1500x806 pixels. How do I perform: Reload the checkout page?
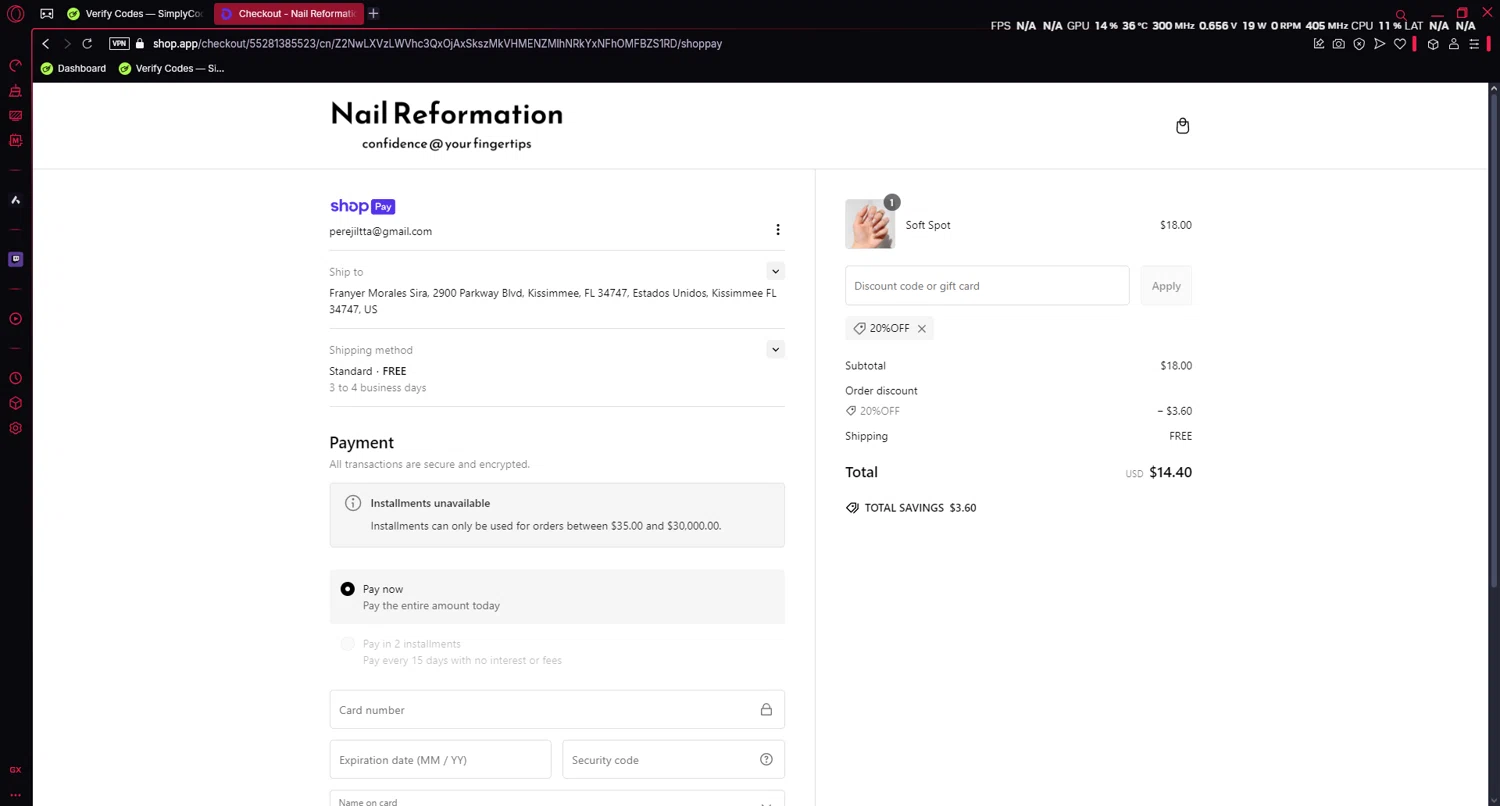(x=87, y=44)
